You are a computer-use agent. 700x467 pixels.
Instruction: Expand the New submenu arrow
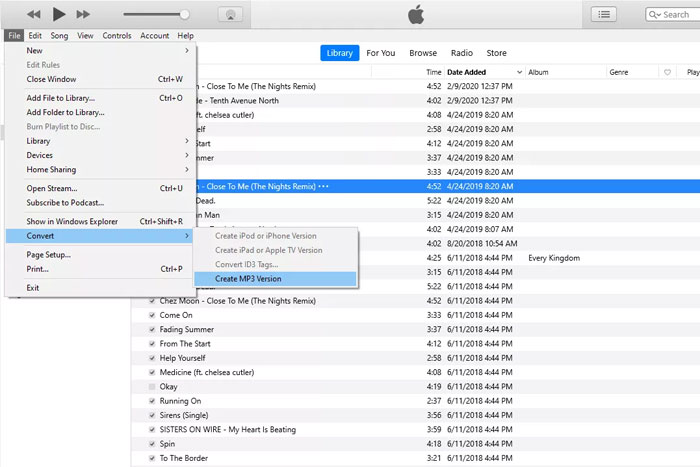(187, 50)
